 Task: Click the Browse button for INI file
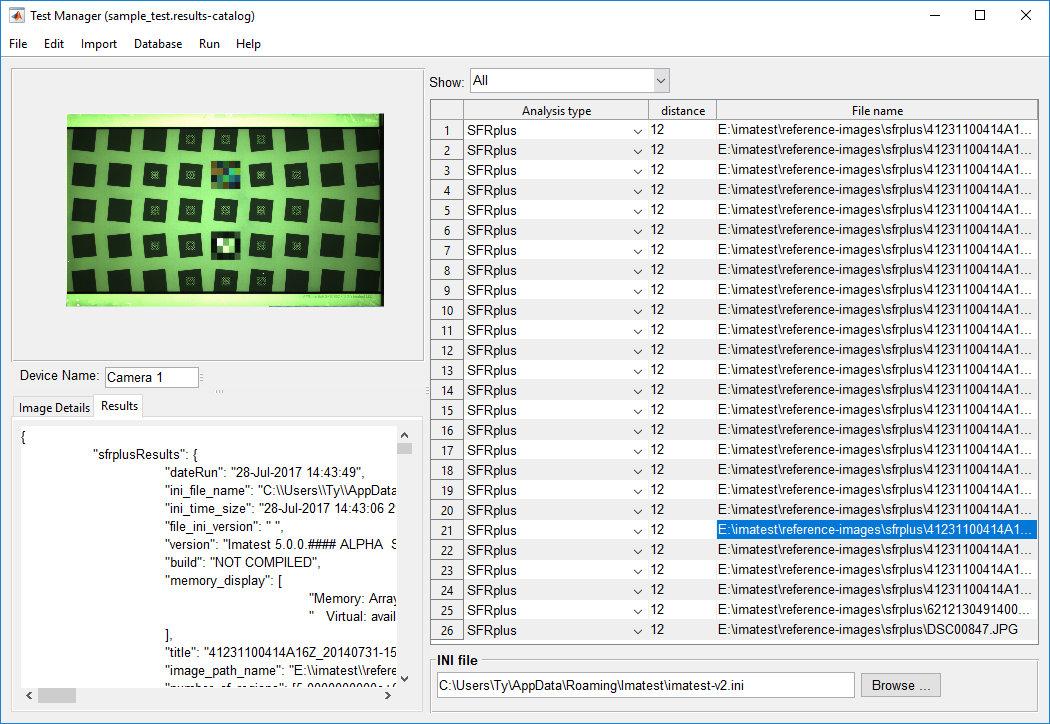pos(901,685)
